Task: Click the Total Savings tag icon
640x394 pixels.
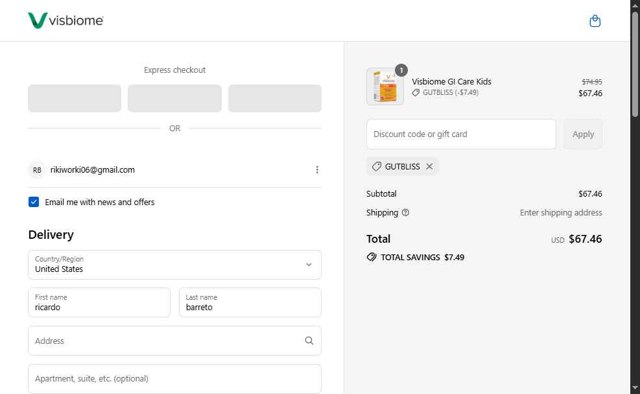Action: [371, 257]
